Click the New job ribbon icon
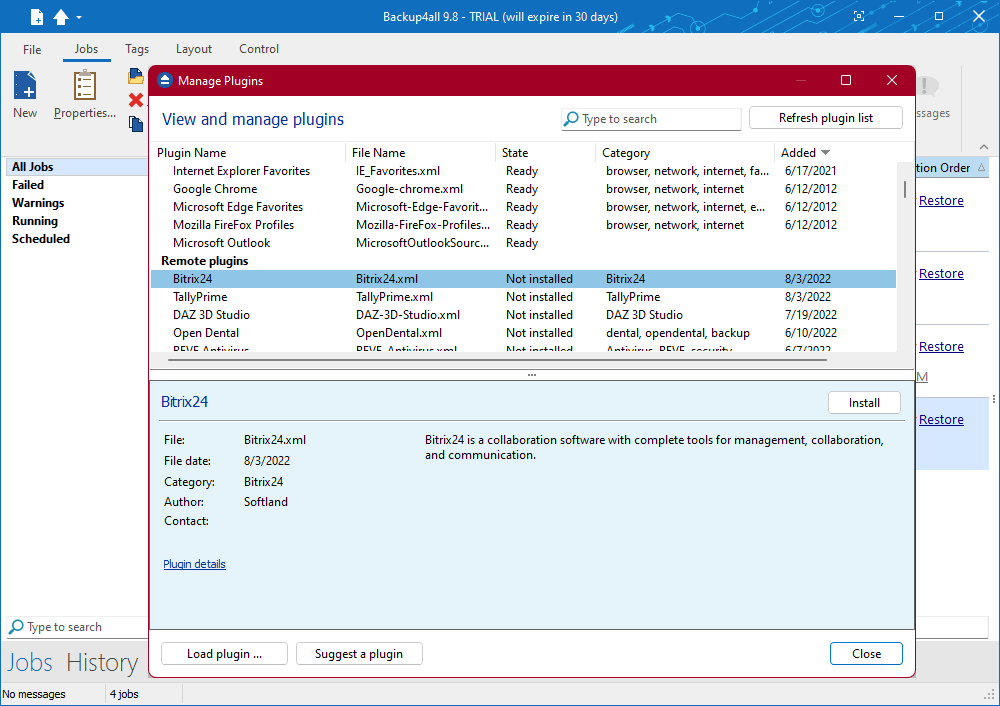Screen dimensions: 1000x706 click(x=26, y=94)
